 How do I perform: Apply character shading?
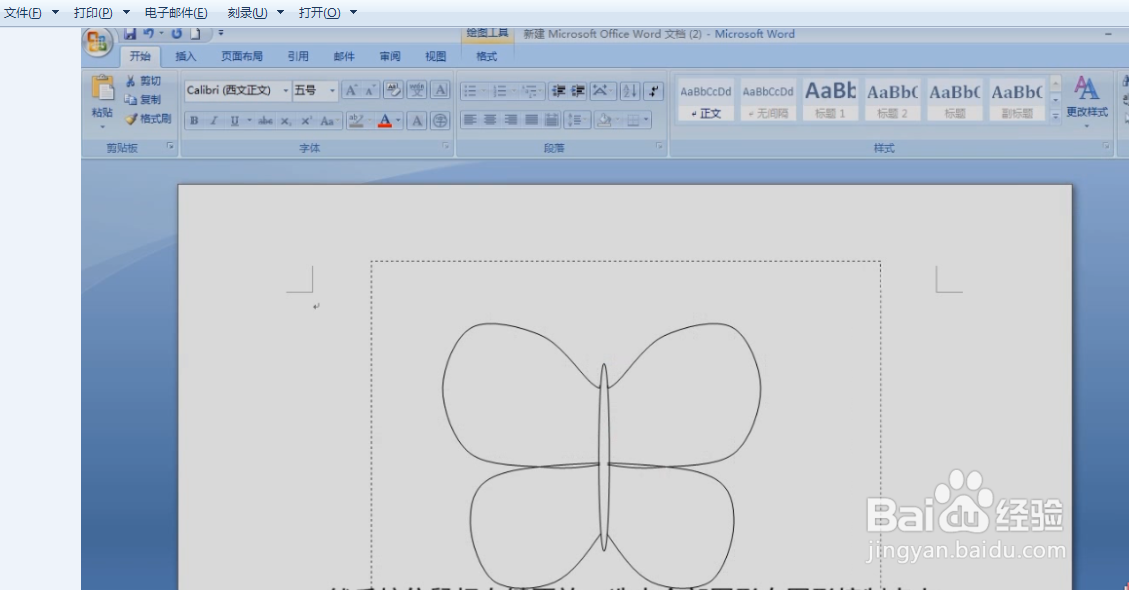pos(417,120)
